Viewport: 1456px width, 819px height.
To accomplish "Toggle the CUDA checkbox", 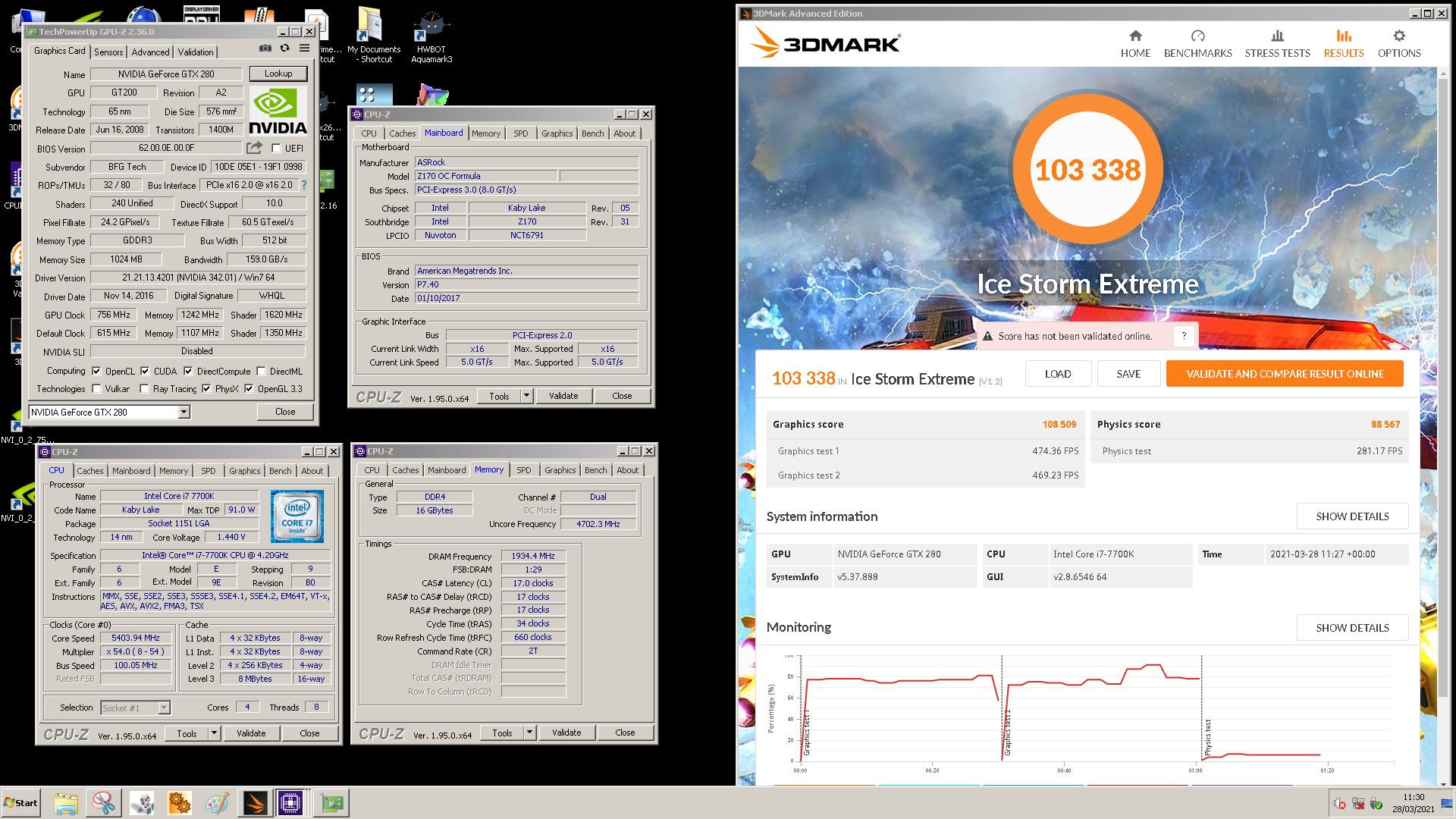I will [145, 372].
